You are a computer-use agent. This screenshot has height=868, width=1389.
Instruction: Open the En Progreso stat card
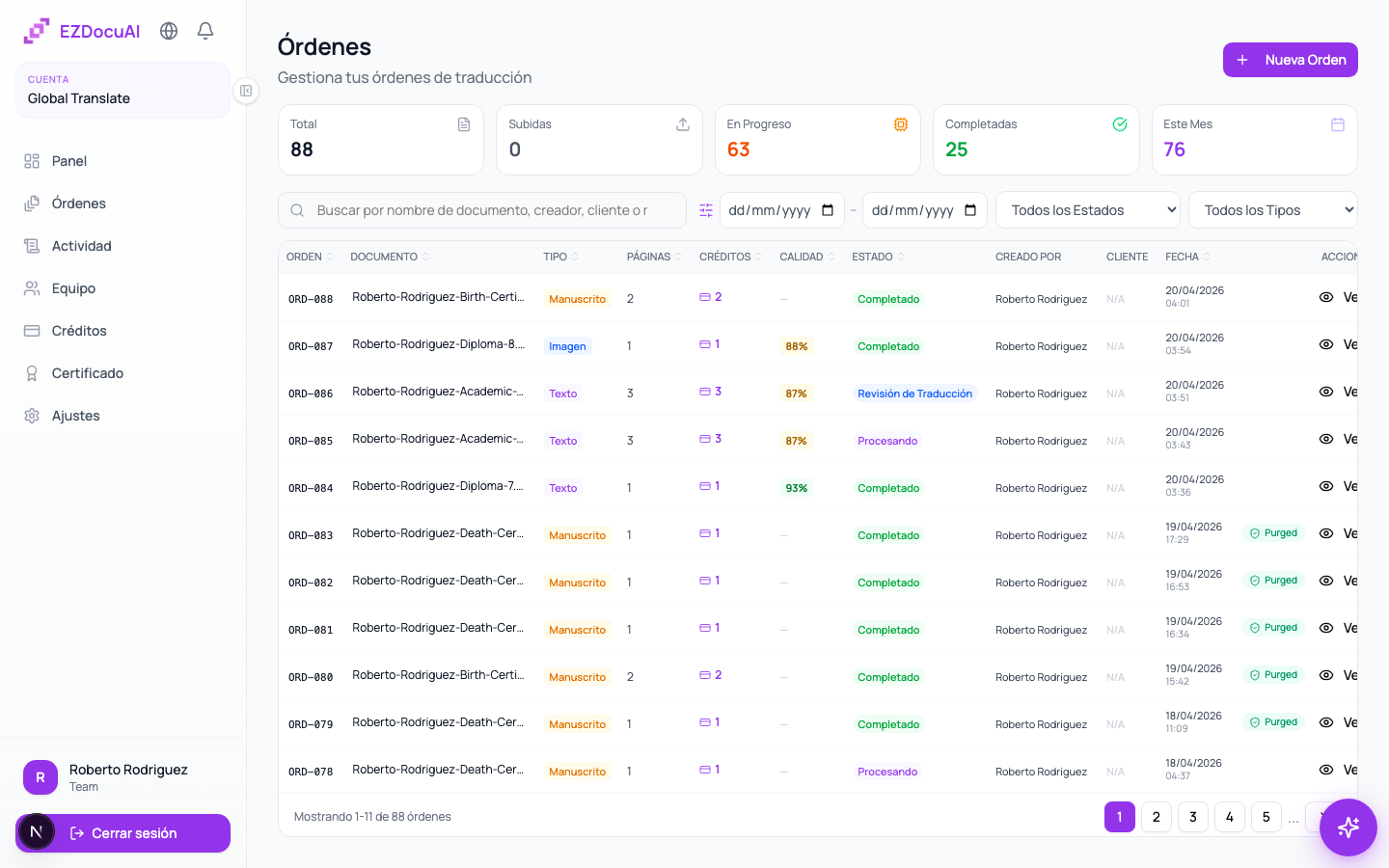point(817,140)
